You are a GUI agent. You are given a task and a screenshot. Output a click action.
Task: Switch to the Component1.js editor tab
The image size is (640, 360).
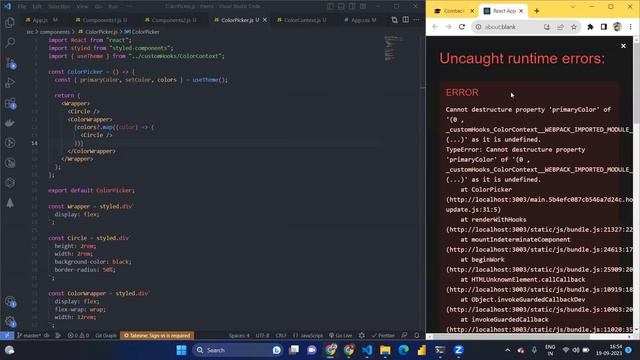pyautogui.click(x=102, y=20)
